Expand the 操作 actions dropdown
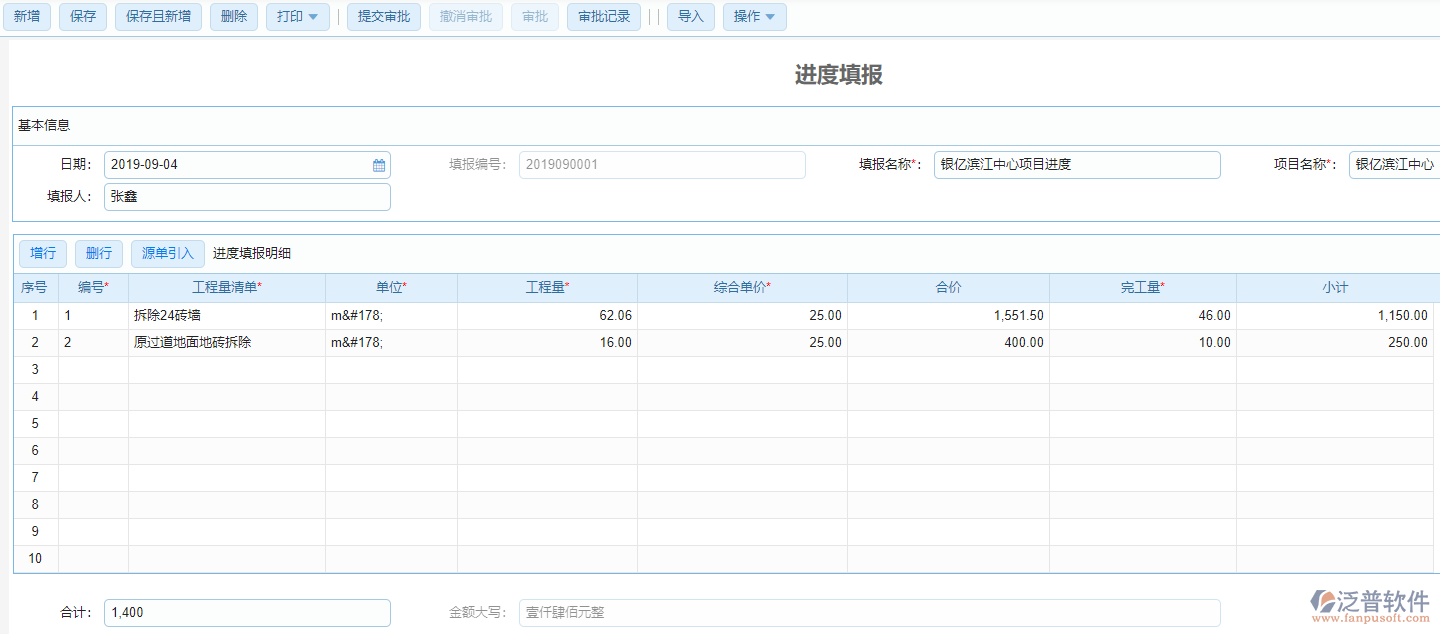 pyautogui.click(x=754, y=16)
